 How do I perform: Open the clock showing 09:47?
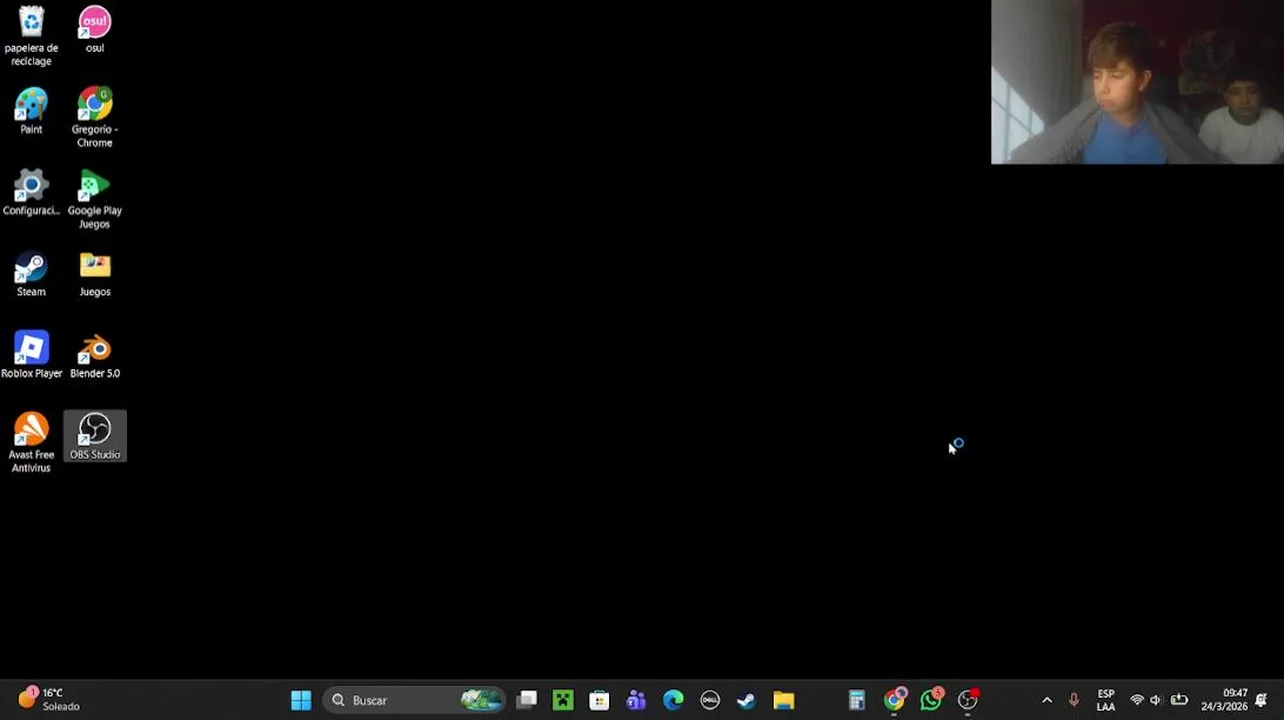(x=1224, y=700)
